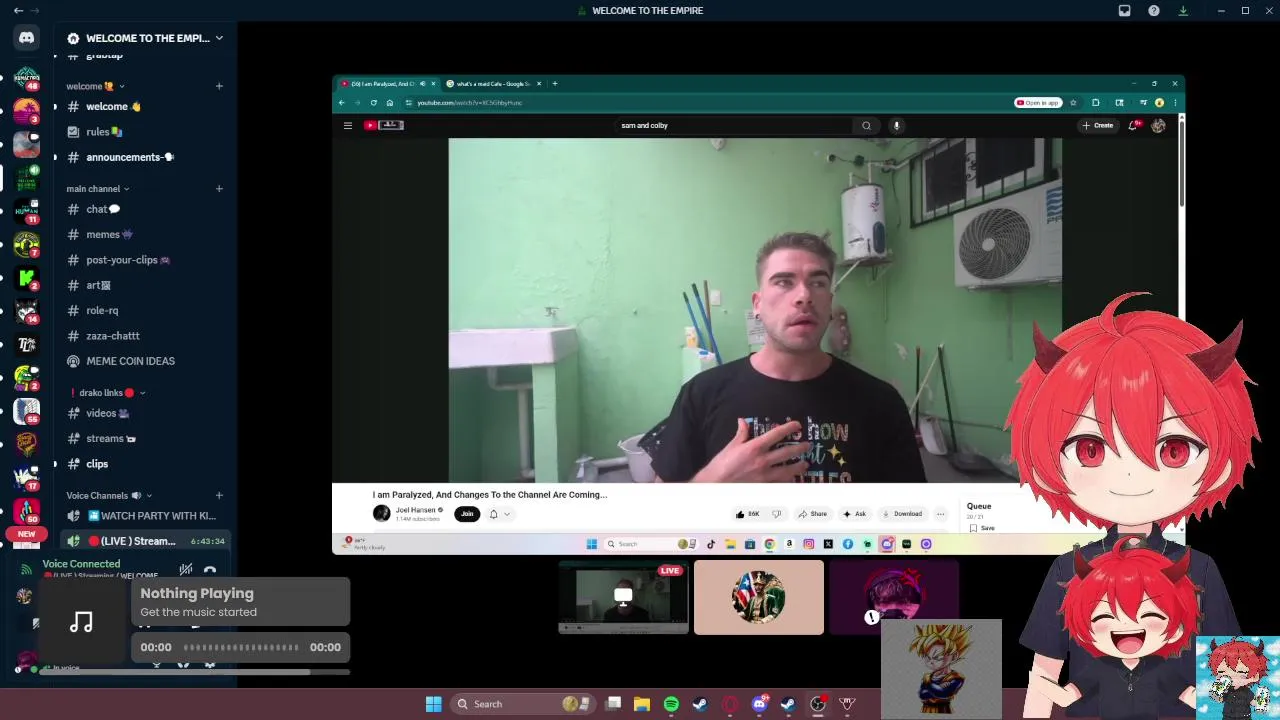
Task: Open Discord direct messages home icon
Action: pos(27,38)
